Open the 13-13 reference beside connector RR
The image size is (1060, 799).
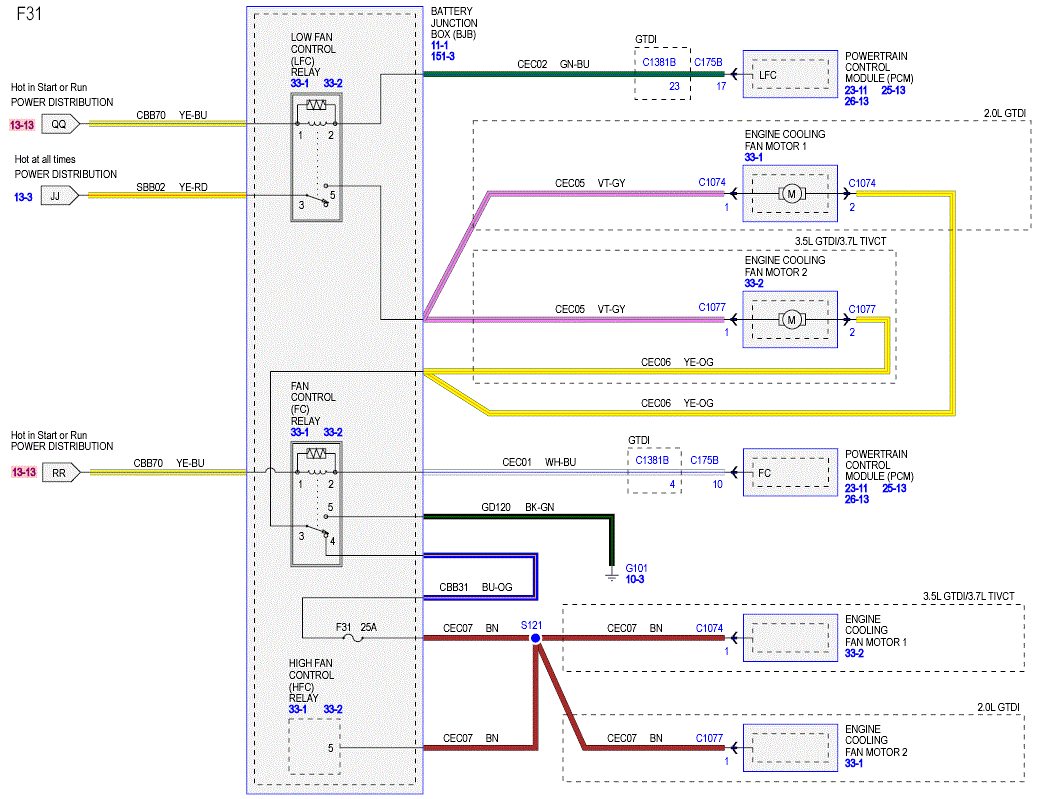pos(24,473)
